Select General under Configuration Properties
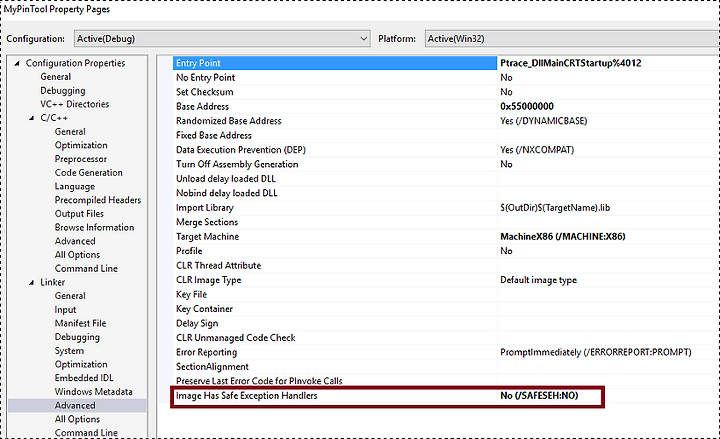Viewport: 720px width, 439px height. pyautogui.click(x=56, y=77)
